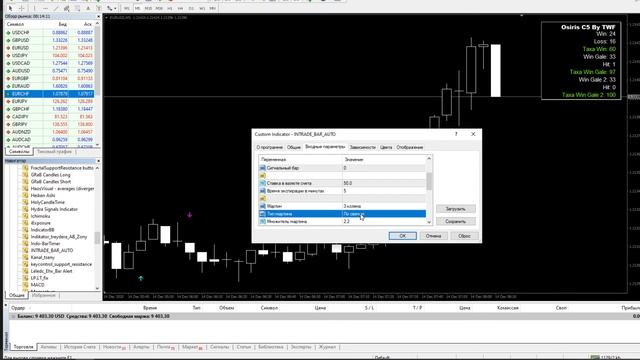Click Cancel (Отмена) in indicator dialog
Viewport: 640px width, 360px height.
[433, 236]
